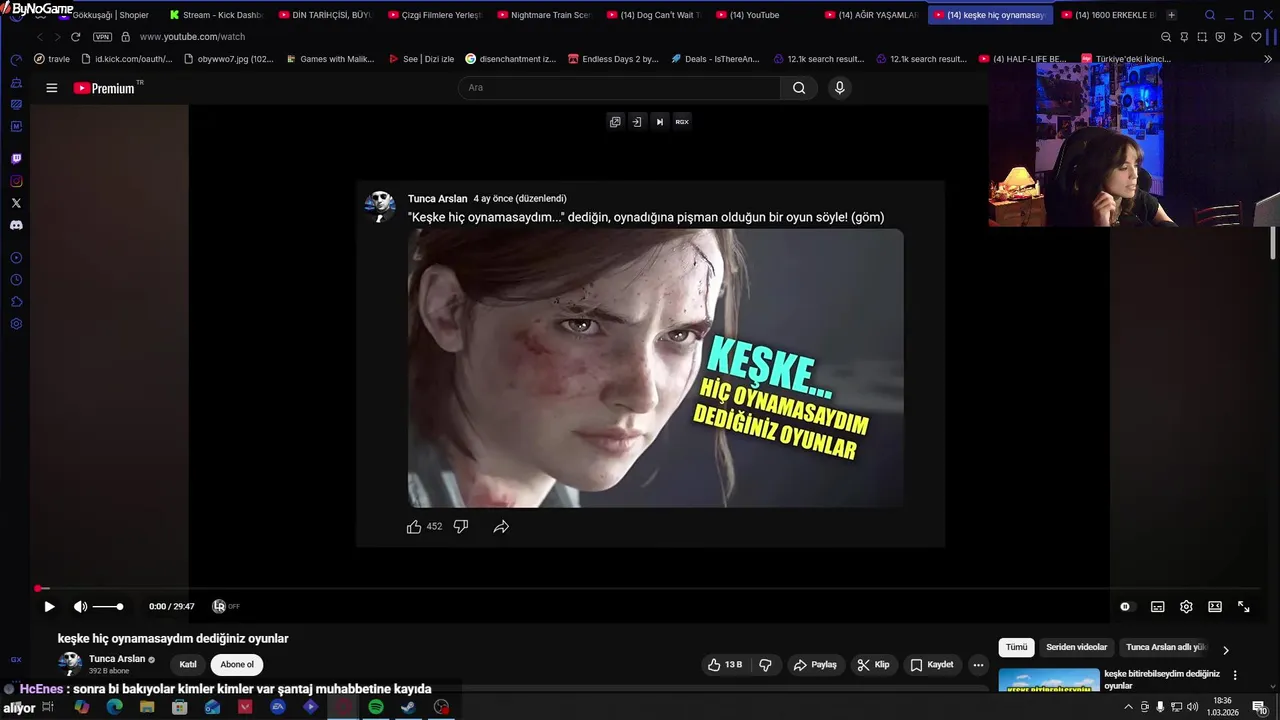Screen dimensions: 1280x720
Task: Reload the page
Action: point(75,37)
